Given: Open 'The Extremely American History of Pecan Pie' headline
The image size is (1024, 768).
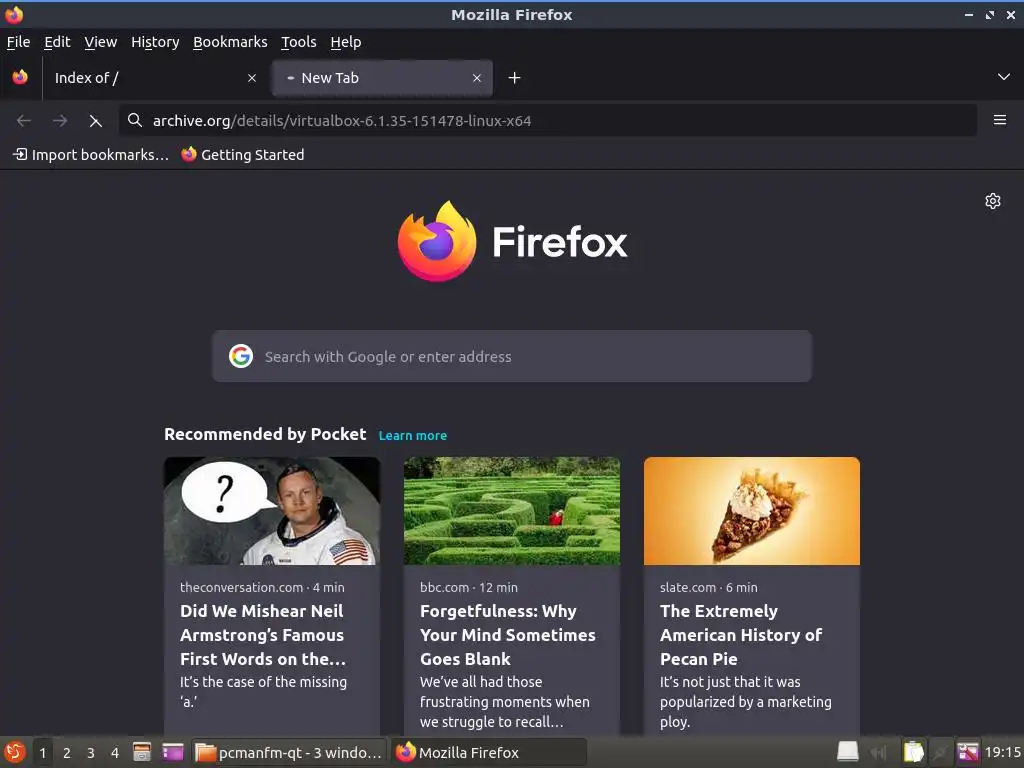Looking at the screenshot, I should pyautogui.click(x=741, y=635).
